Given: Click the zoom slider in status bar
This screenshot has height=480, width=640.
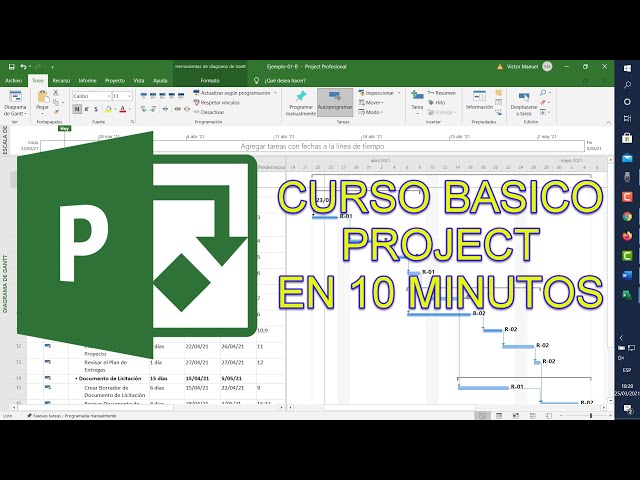Looking at the screenshot, I should (591, 416).
